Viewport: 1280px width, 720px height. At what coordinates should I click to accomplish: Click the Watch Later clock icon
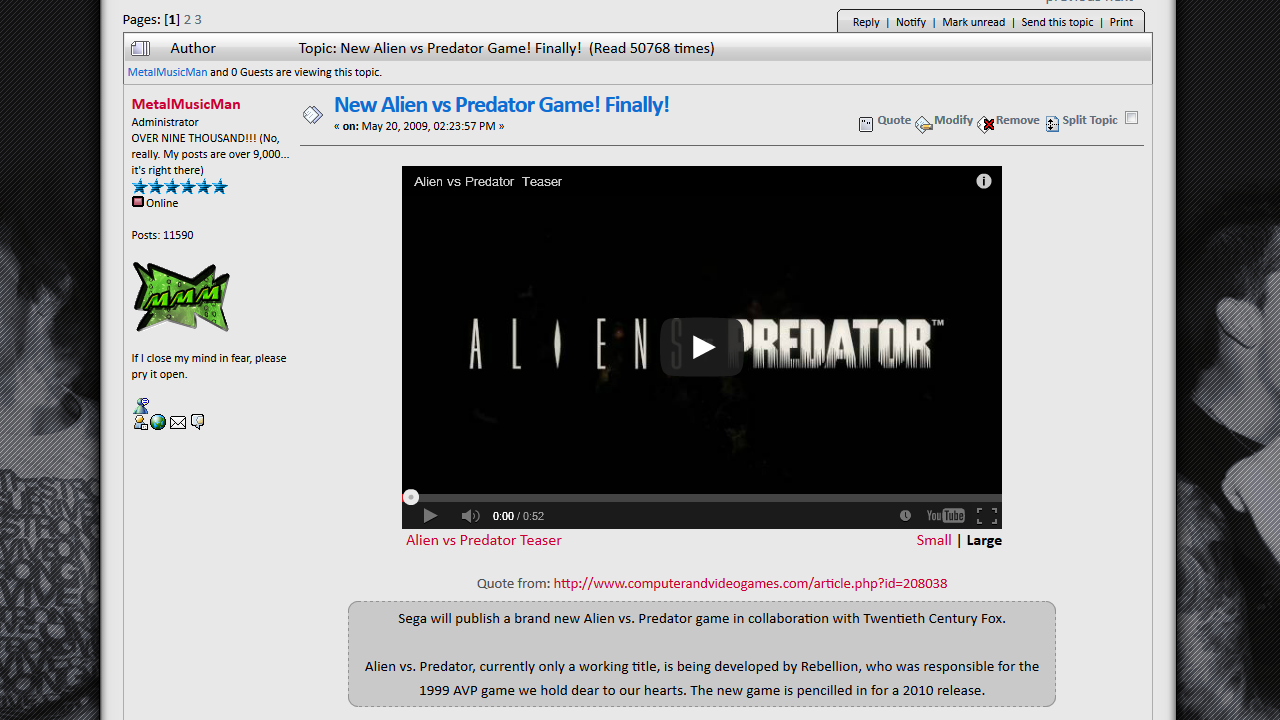(905, 516)
